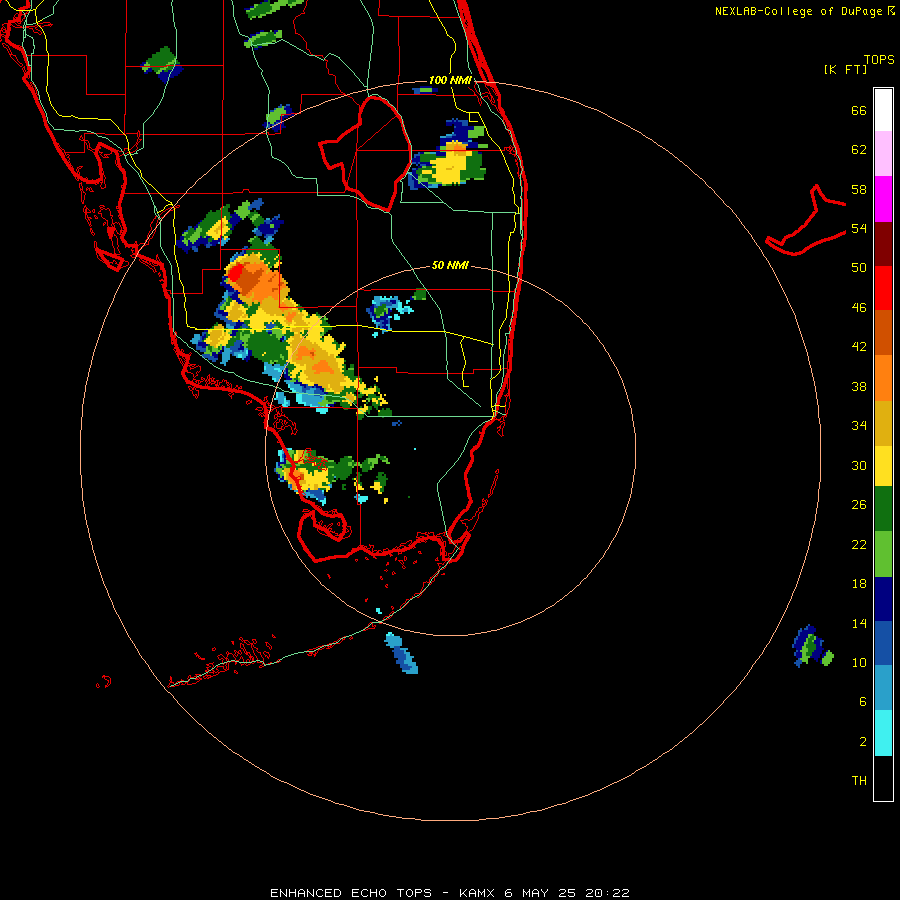The height and width of the screenshot is (900, 900).
Task: Click the [K FT] units label
Action: pyautogui.click(x=845, y=69)
